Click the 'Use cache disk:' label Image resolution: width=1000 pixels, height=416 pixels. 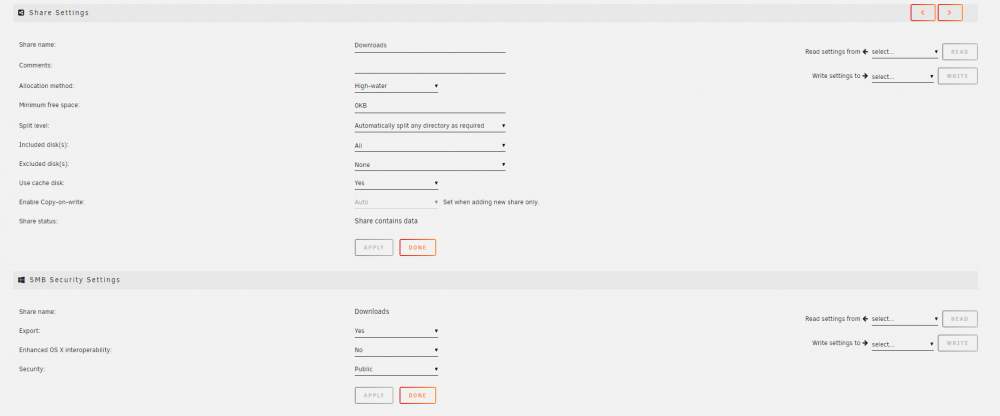(41, 183)
